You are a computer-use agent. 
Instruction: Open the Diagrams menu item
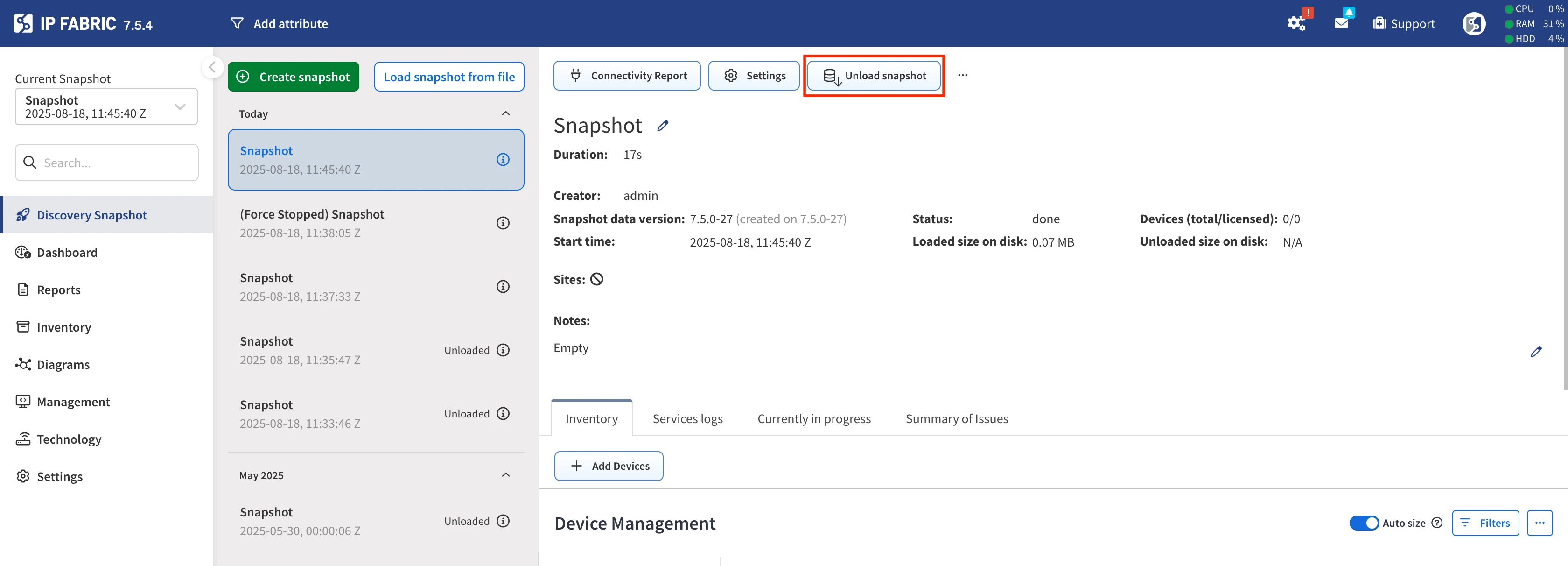coord(63,364)
